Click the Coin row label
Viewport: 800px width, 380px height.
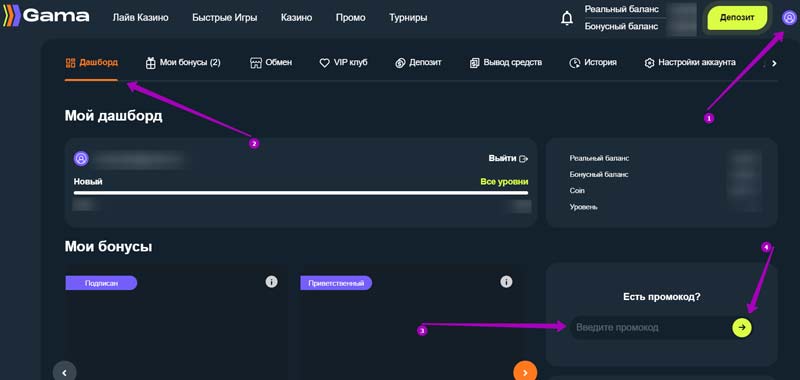(x=577, y=191)
